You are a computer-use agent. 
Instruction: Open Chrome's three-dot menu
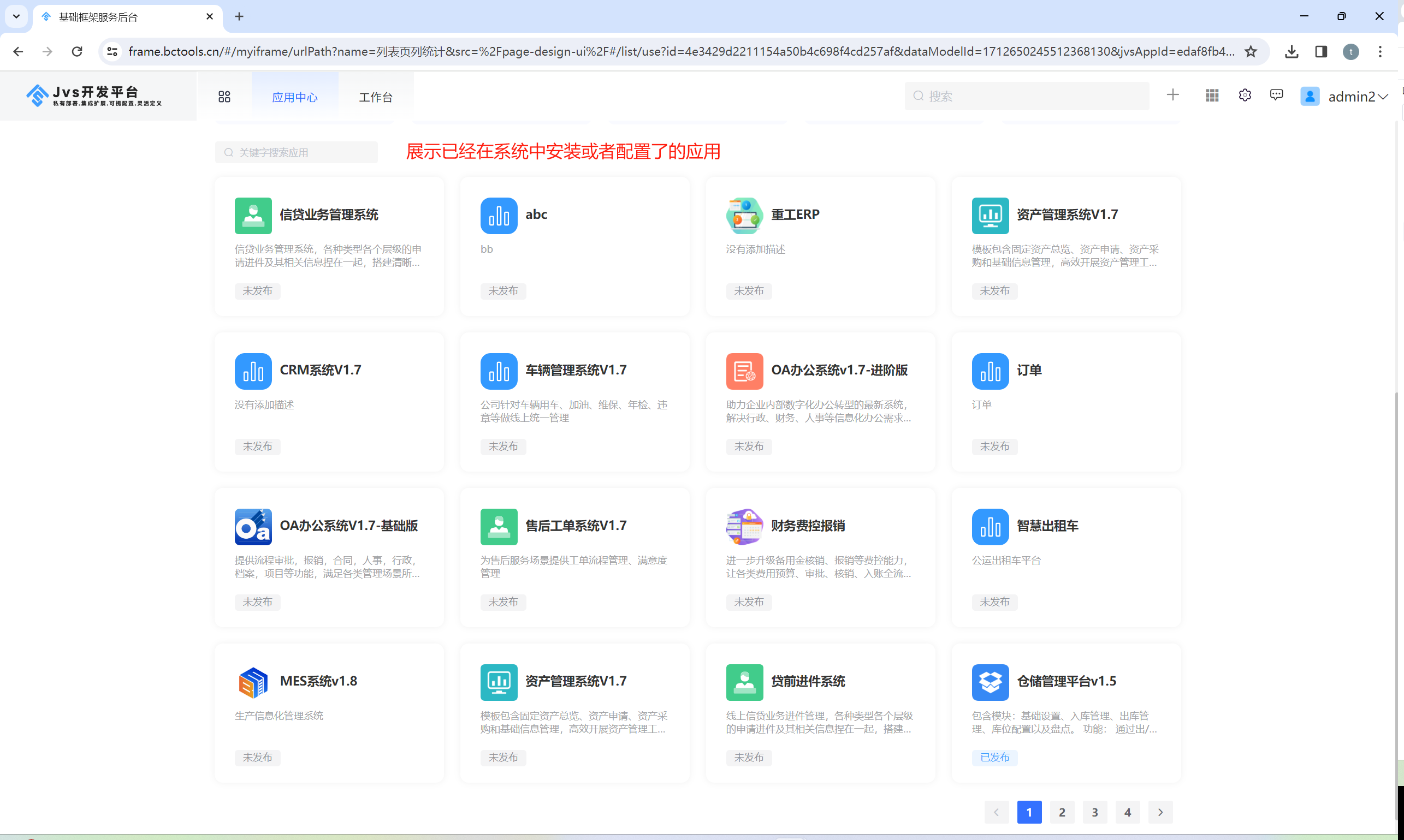[x=1380, y=51]
